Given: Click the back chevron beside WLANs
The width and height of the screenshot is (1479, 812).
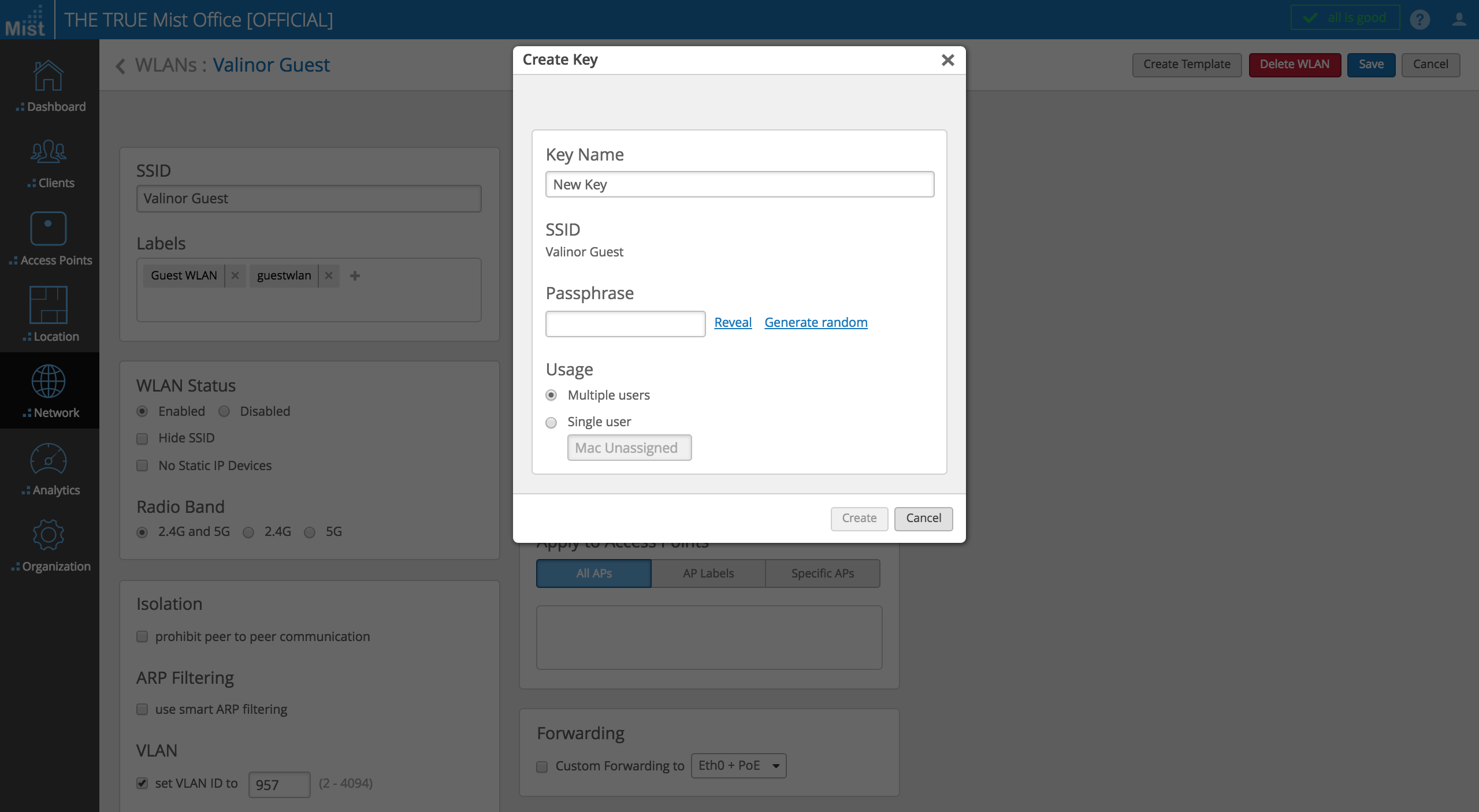Looking at the screenshot, I should [x=120, y=66].
